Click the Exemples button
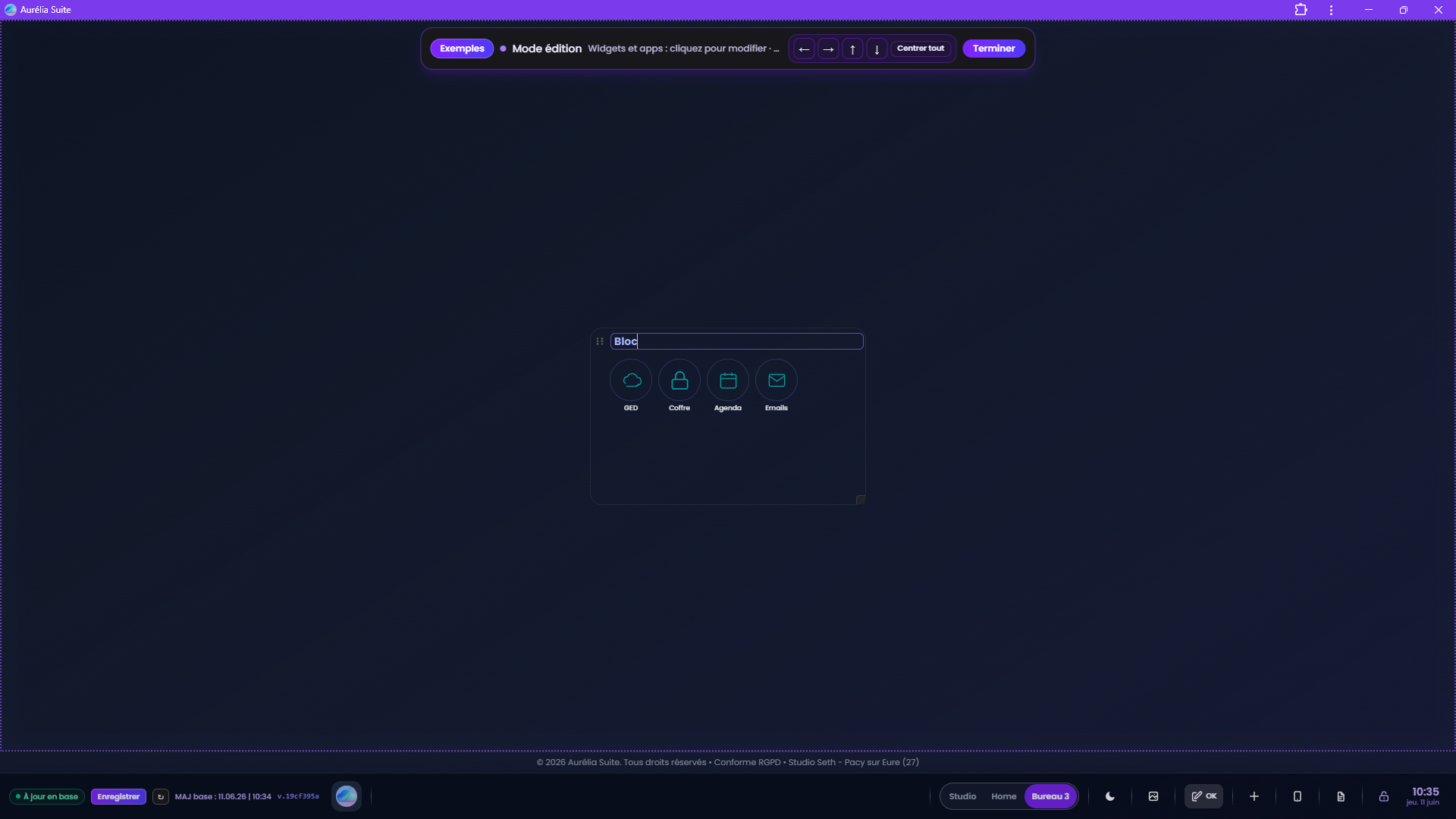1456x819 pixels. point(462,49)
